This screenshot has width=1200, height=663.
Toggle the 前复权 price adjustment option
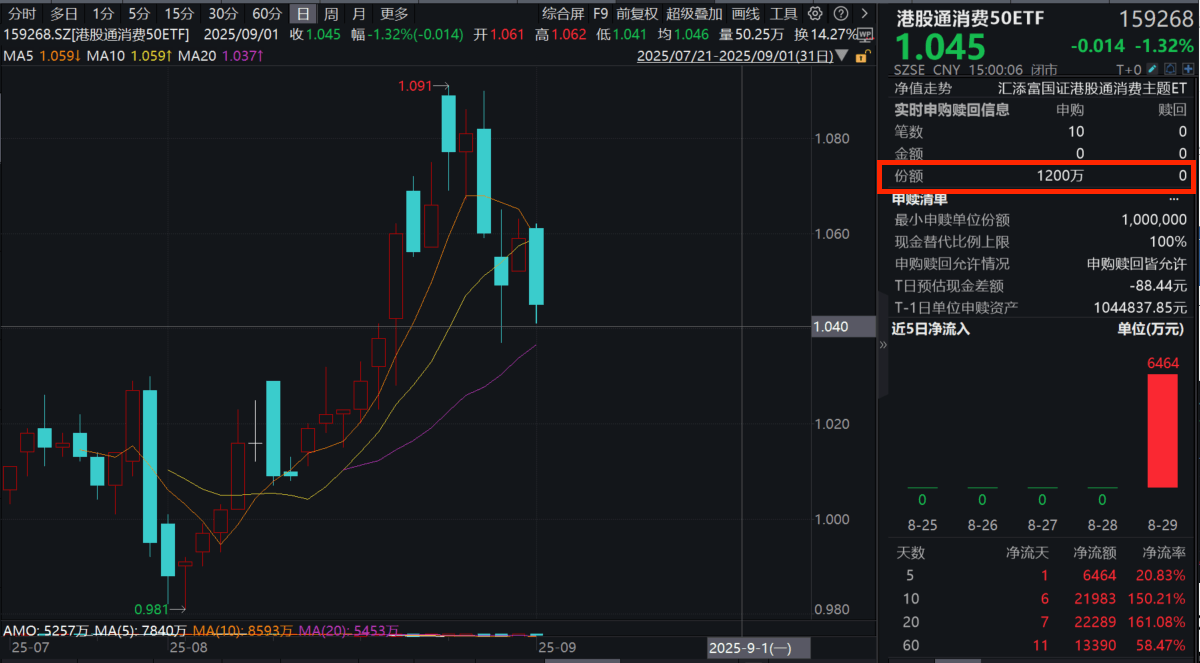click(x=637, y=14)
